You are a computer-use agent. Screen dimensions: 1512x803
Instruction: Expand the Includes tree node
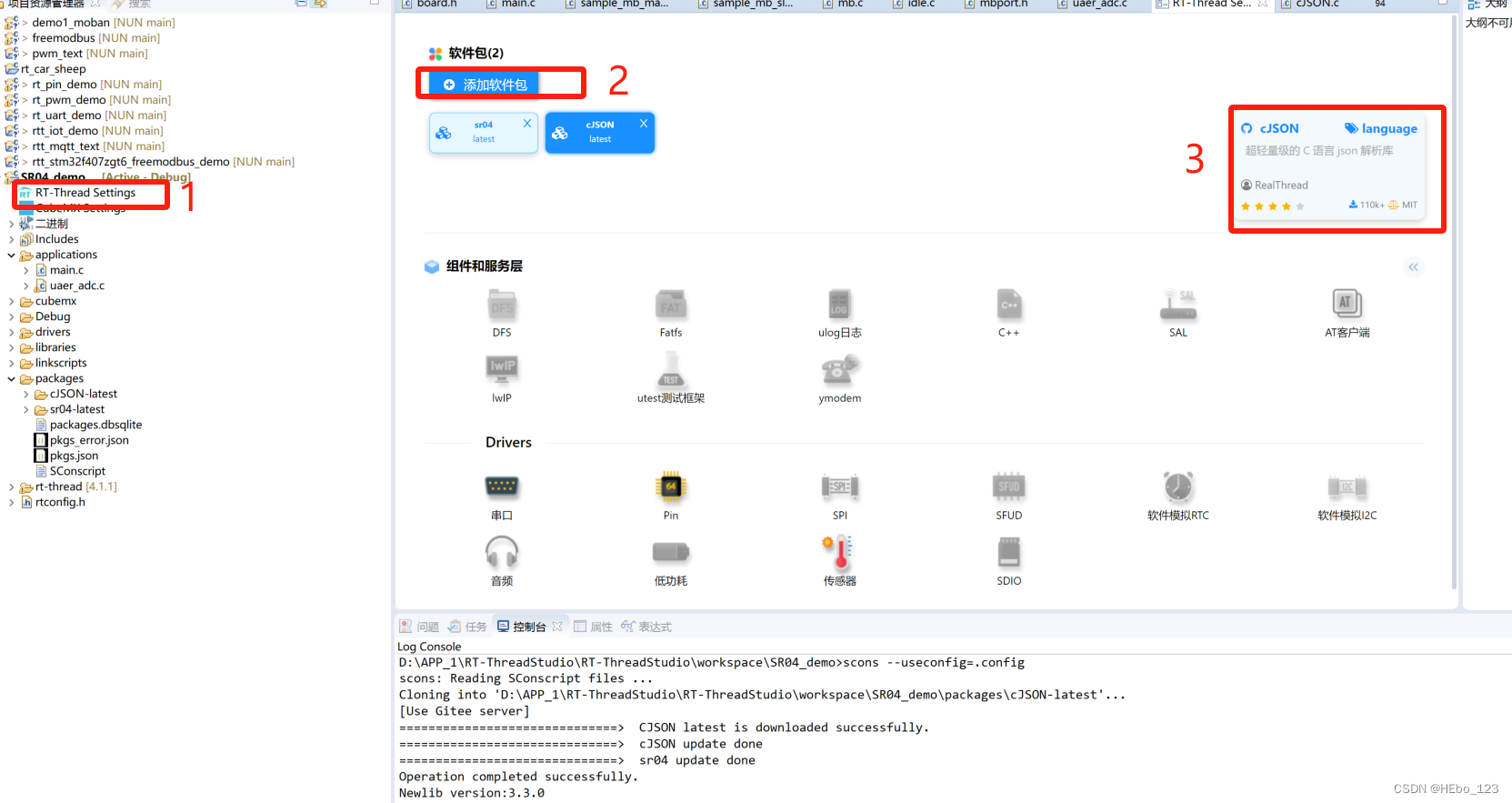[11, 239]
